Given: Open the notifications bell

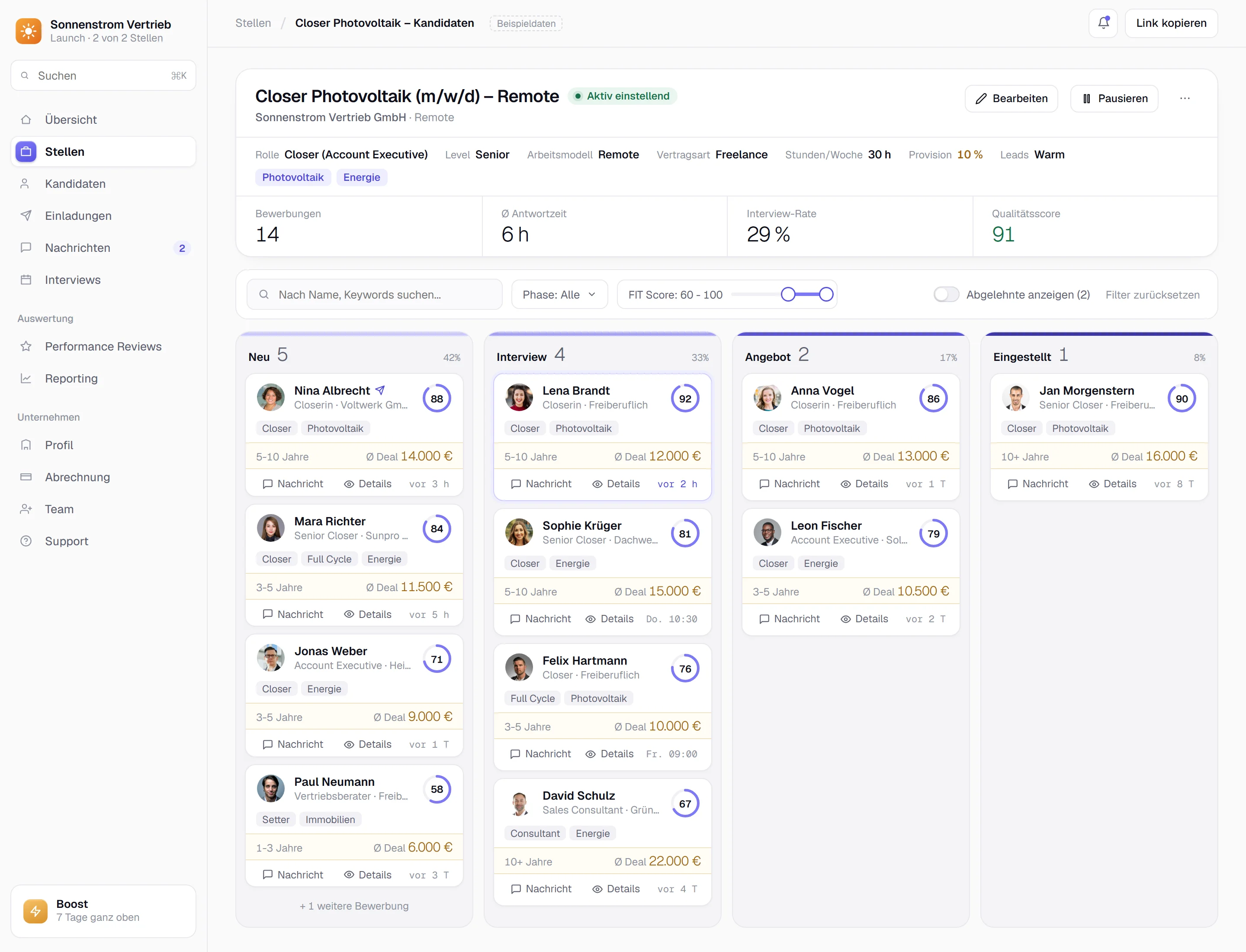Looking at the screenshot, I should [1103, 23].
